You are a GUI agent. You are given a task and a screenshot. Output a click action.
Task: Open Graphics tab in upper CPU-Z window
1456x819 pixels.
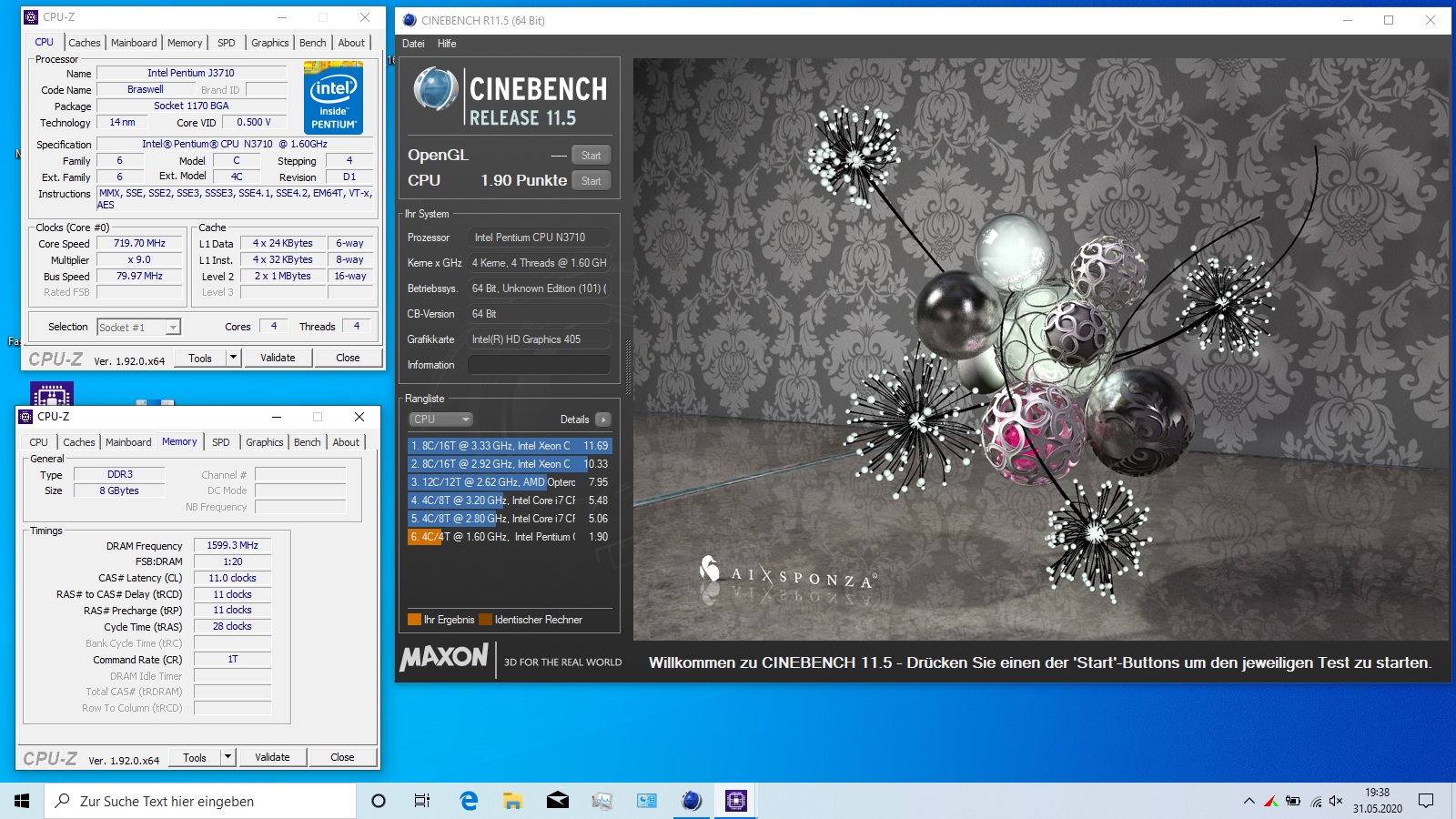270,43
